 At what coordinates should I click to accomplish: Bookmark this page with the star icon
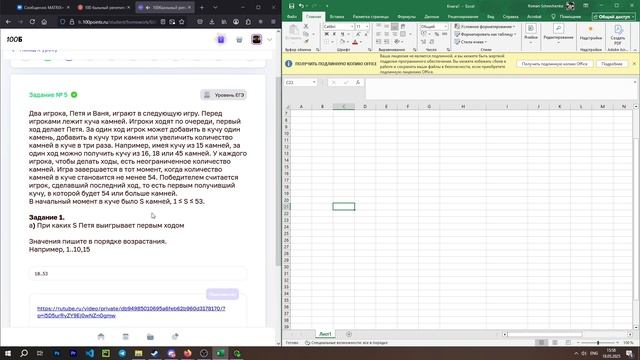[182, 22]
